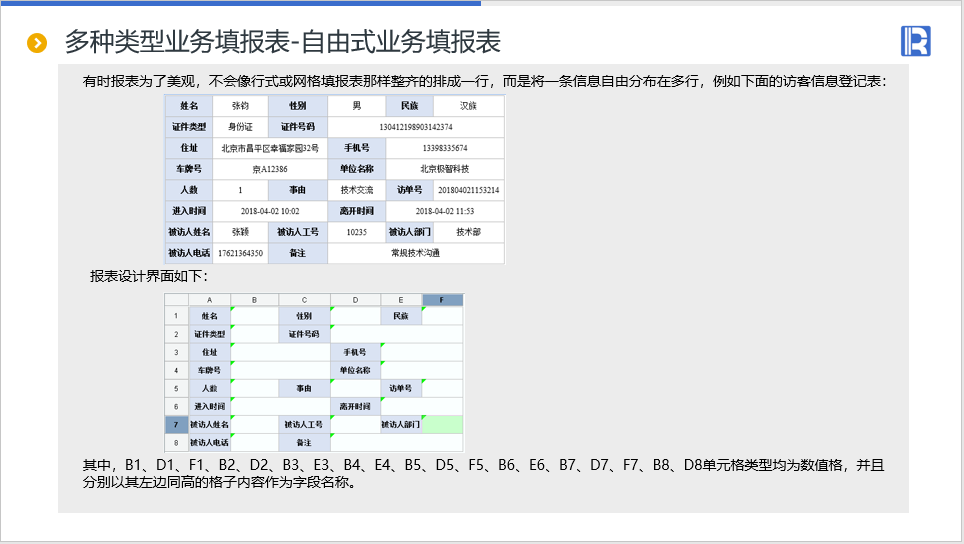The image size is (964, 544).
Task: Click the 单位名称 label in the design grid
Action: 355,370
